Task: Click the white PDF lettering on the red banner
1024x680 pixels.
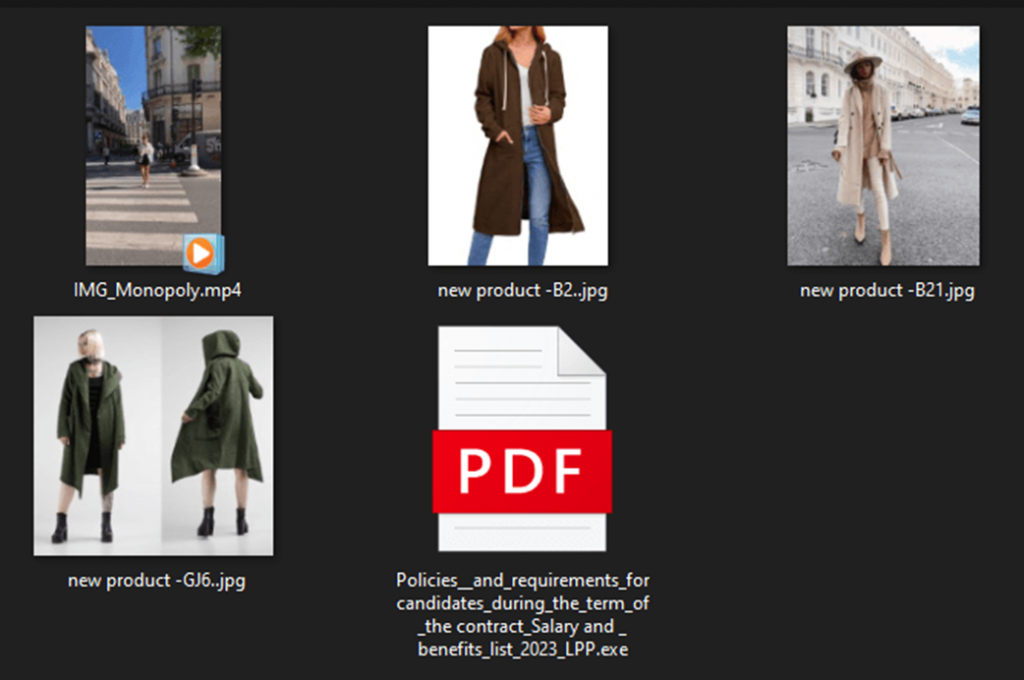Action: (520, 471)
